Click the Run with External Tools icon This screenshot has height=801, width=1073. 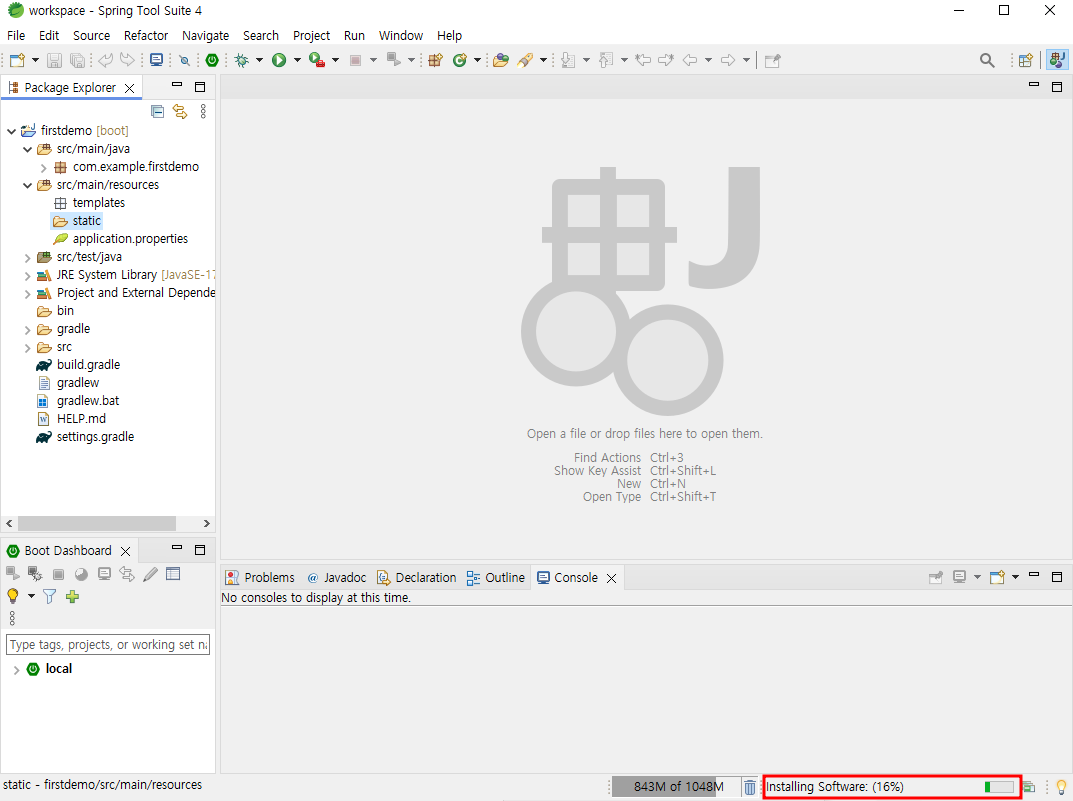316,60
